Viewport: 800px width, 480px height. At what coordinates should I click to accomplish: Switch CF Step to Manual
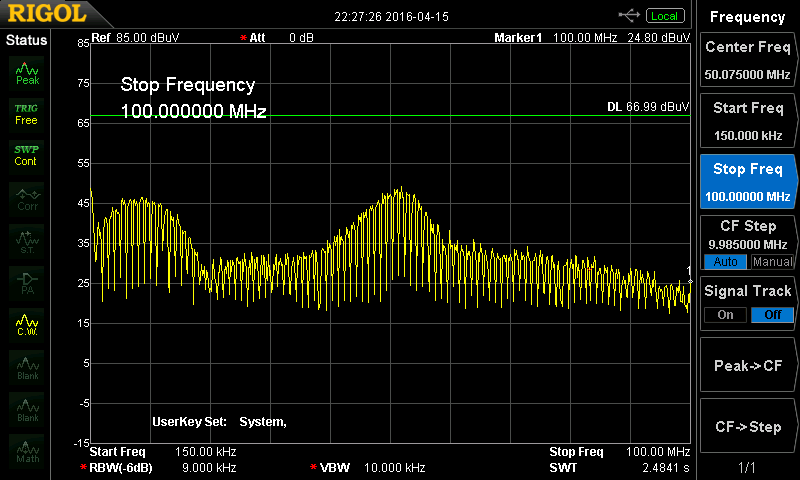click(x=772, y=262)
